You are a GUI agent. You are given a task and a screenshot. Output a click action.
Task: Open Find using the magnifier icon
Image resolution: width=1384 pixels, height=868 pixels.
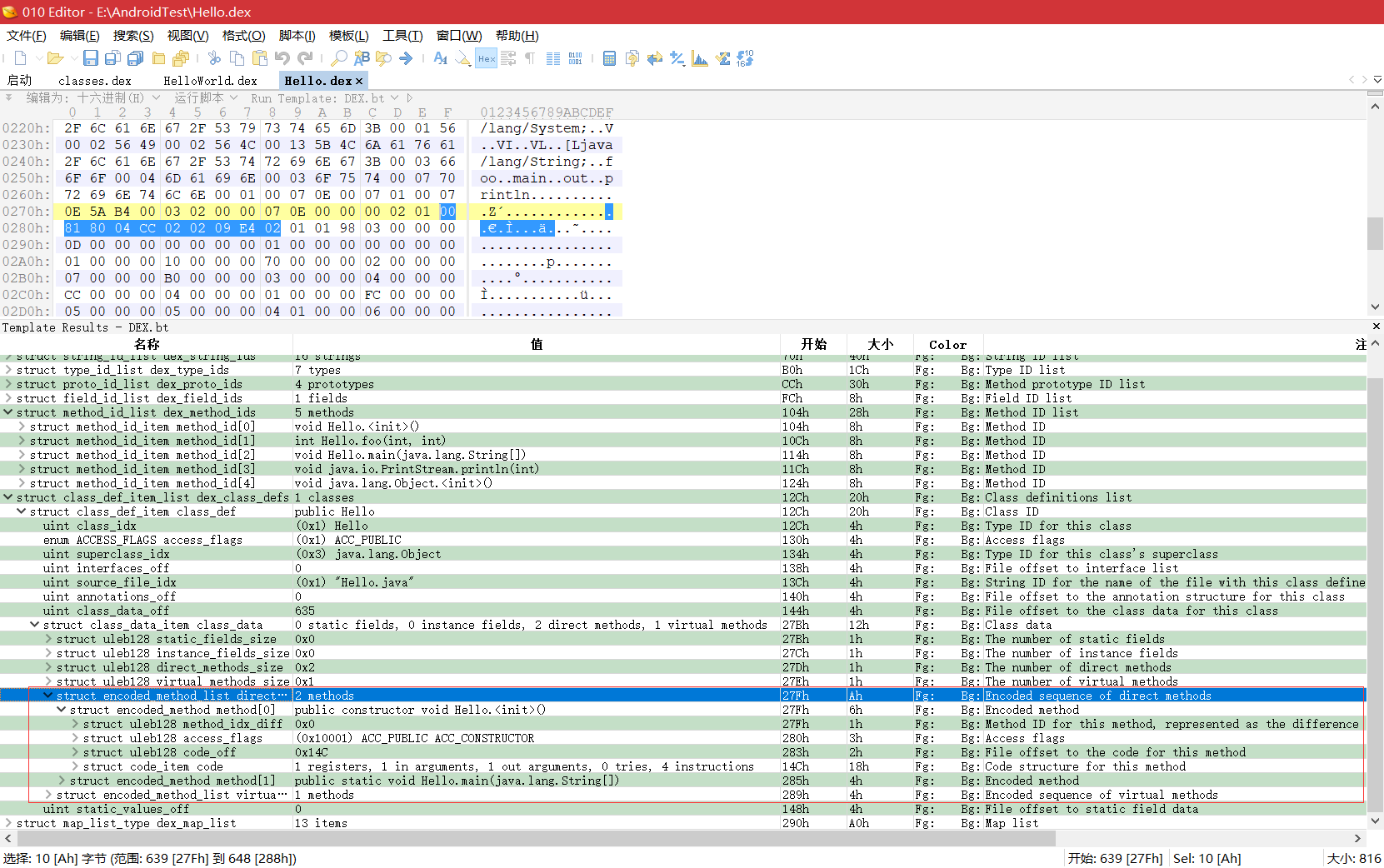pyautogui.click(x=338, y=57)
